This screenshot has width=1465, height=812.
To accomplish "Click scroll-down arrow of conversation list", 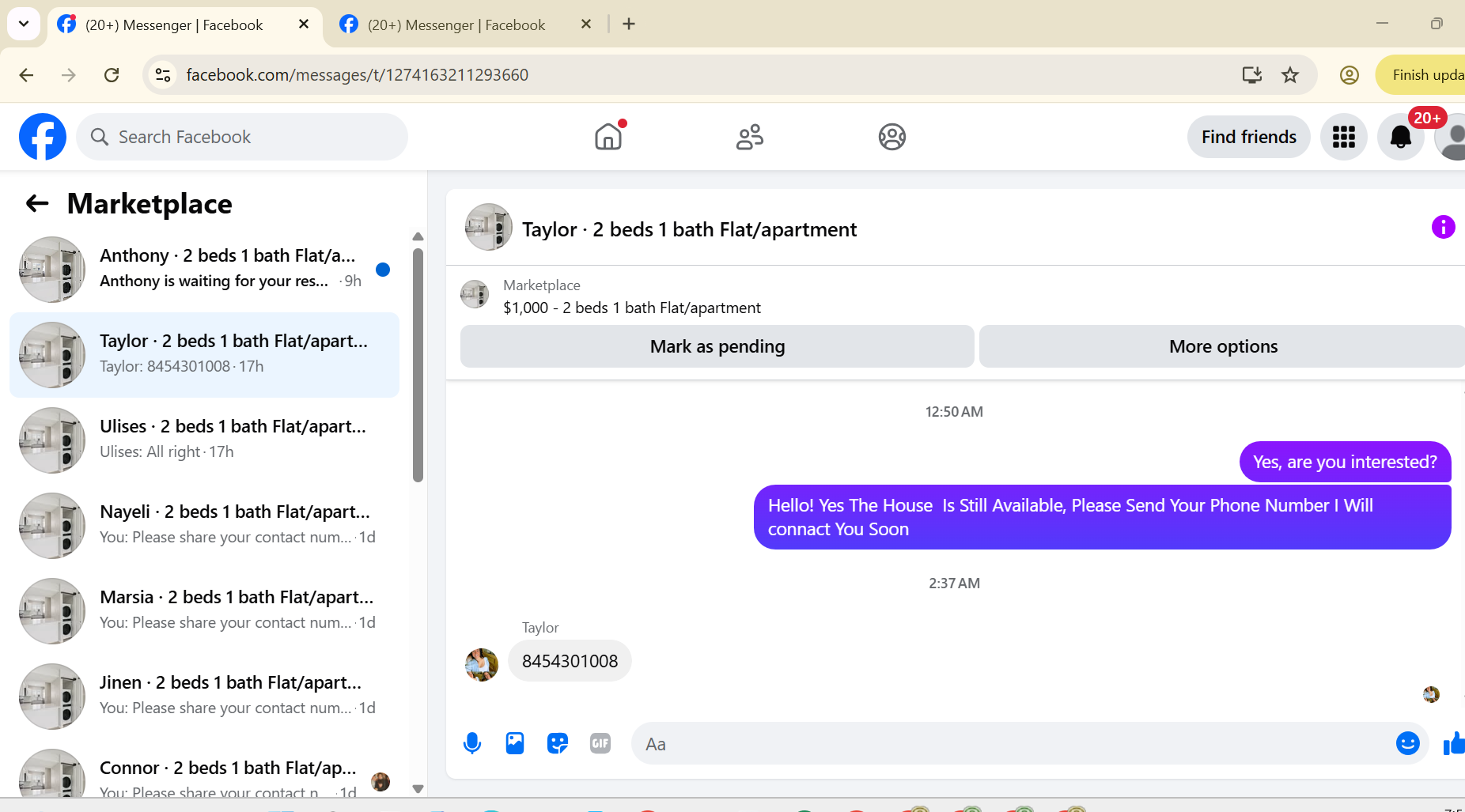I will (x=418, y=788).
